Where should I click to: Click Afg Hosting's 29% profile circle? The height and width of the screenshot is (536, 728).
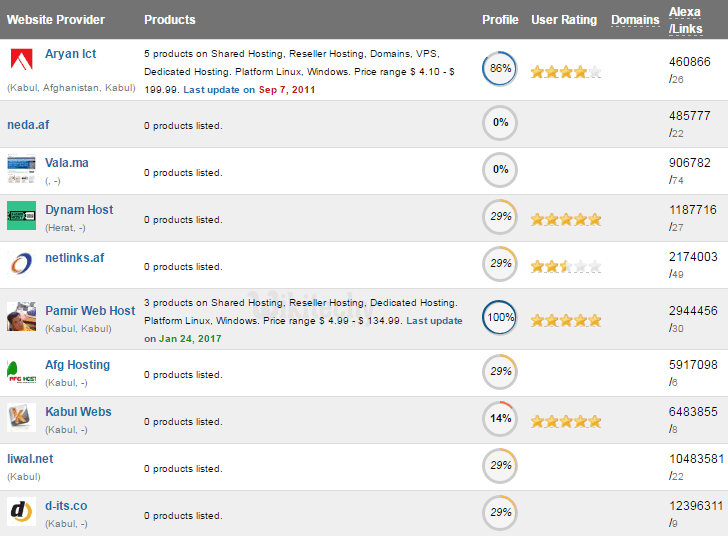click(500, 372)
